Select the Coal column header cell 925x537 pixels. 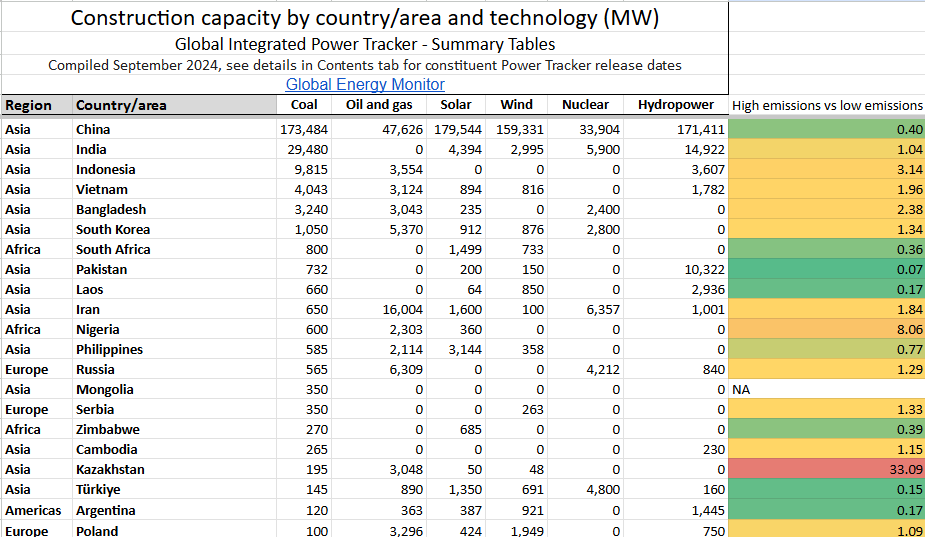[305, 105]
